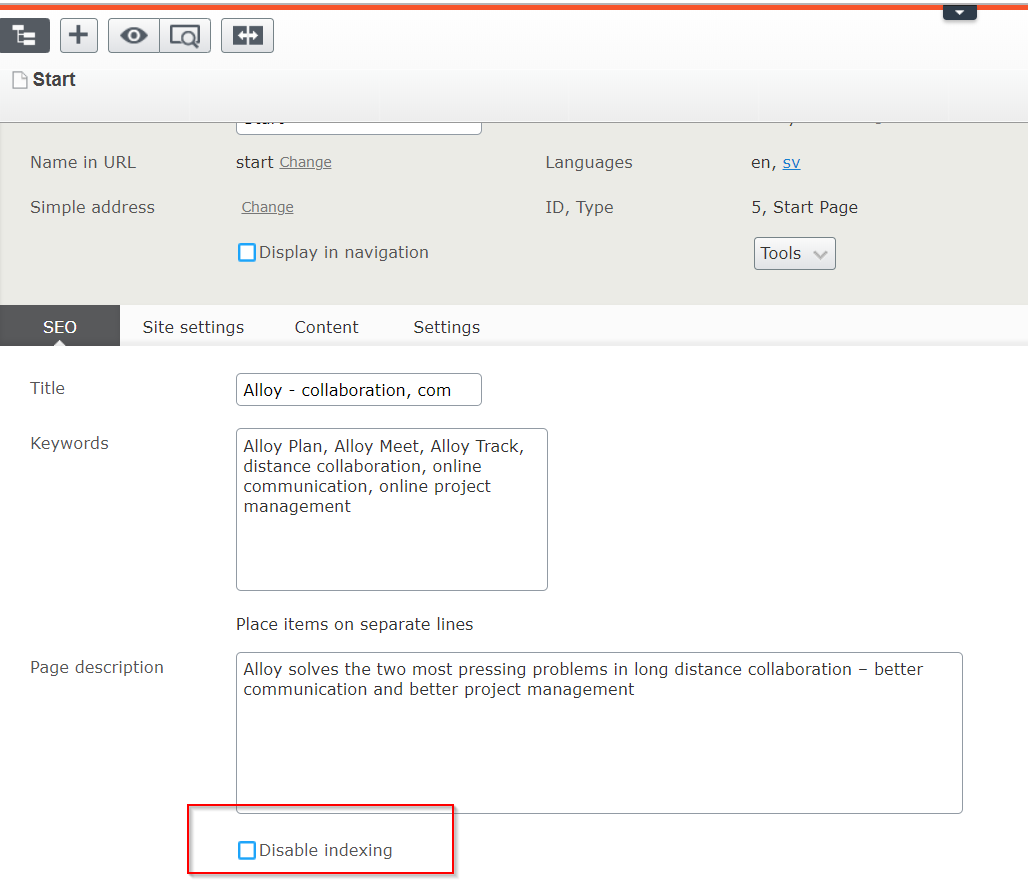Expand the global menu pull-down arrow
The width and height of the screenshot is (1028, 891).
coord(959,12)
